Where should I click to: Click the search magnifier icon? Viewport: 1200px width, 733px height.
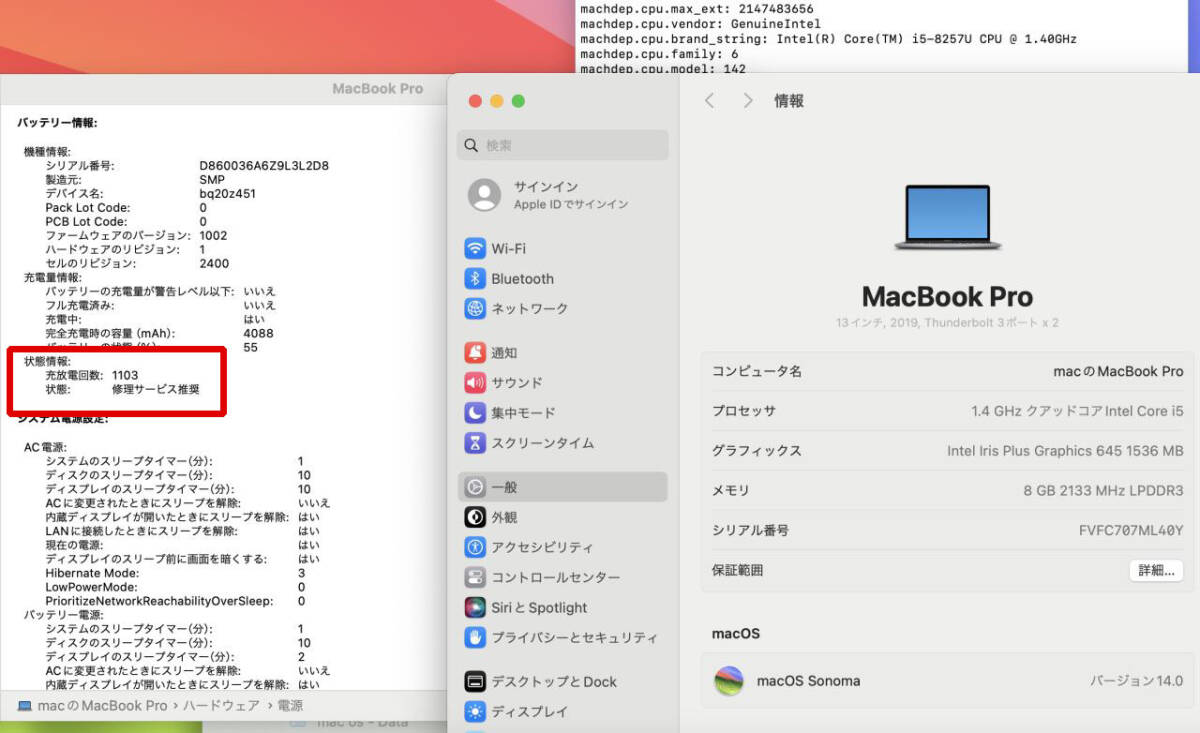472,145
